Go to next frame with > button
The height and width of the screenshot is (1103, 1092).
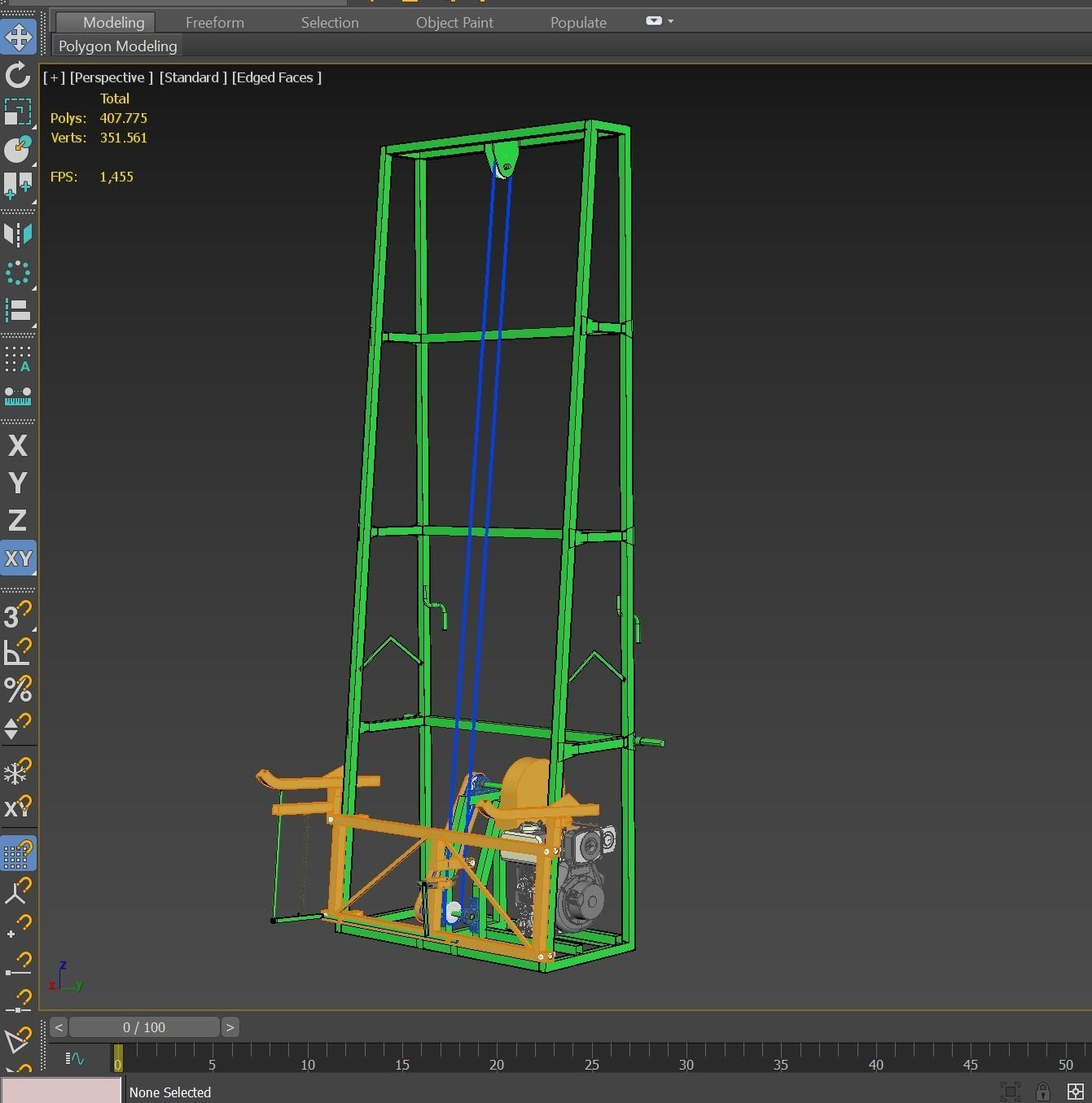pyautogui.click(x=230, y=1027)
